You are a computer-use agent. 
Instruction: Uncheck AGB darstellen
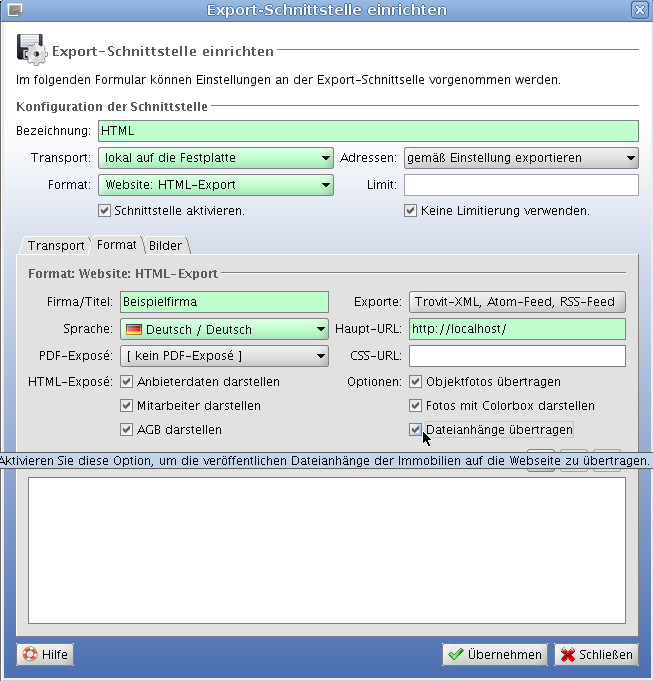coord(127,430)
